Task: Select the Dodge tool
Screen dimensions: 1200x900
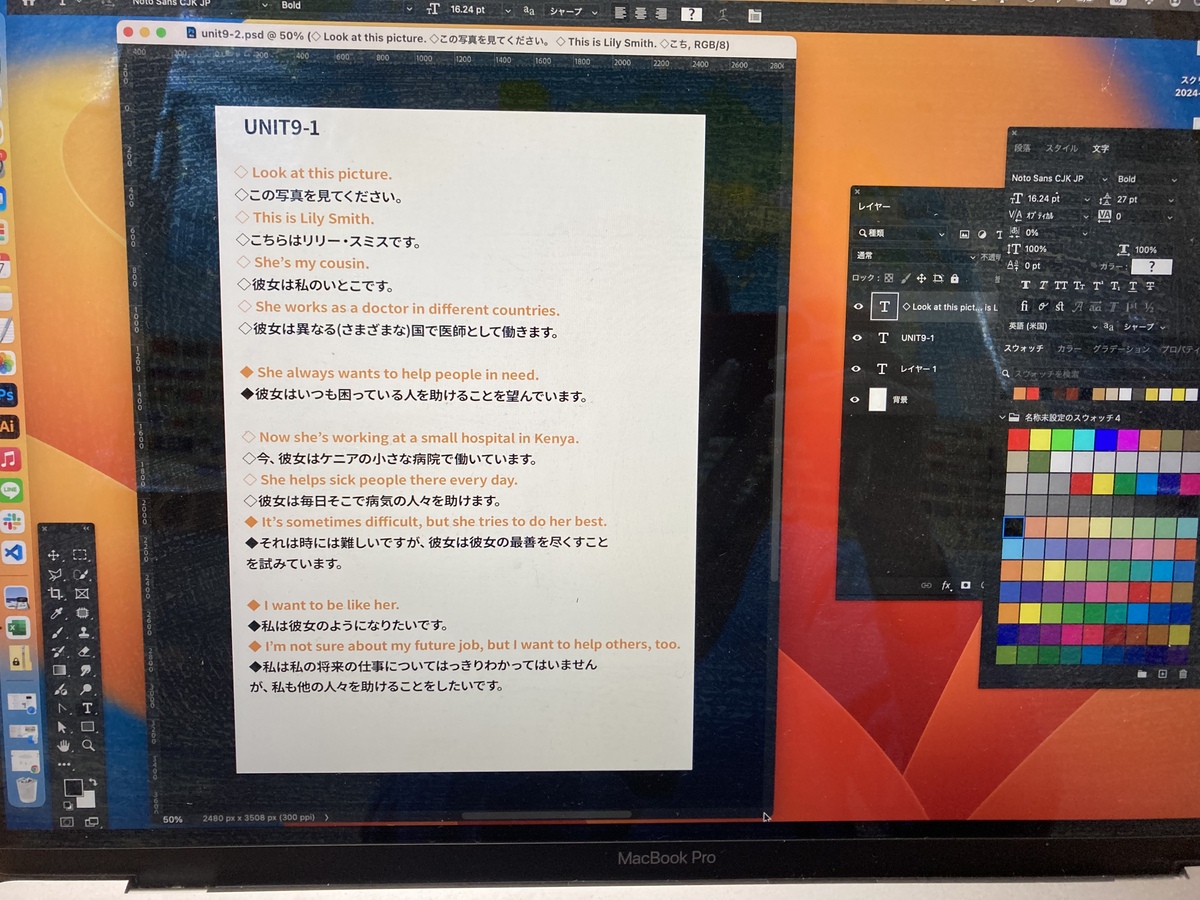Action: (x=85, y=689)
